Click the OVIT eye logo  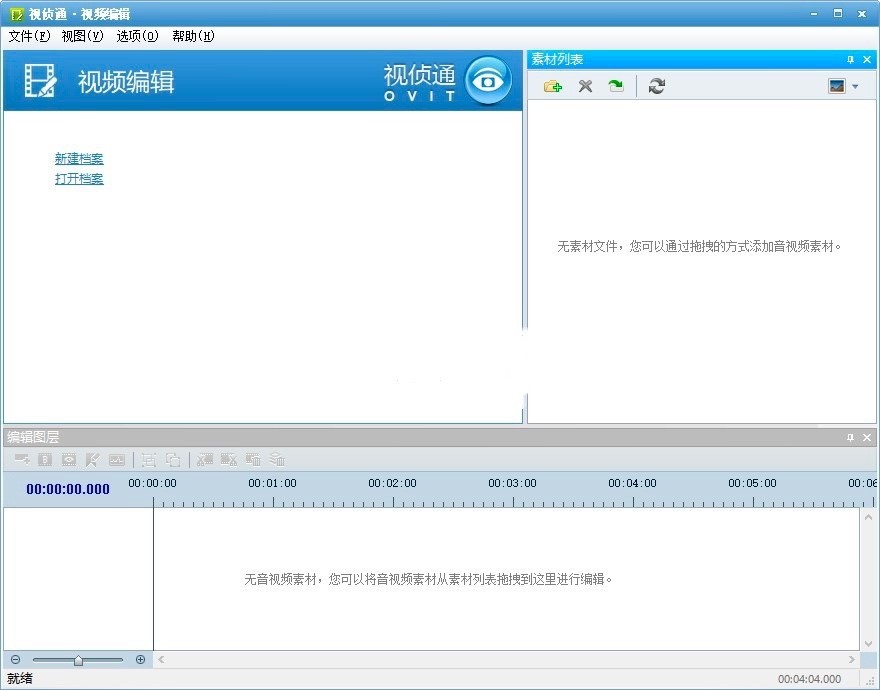(488, 80)
